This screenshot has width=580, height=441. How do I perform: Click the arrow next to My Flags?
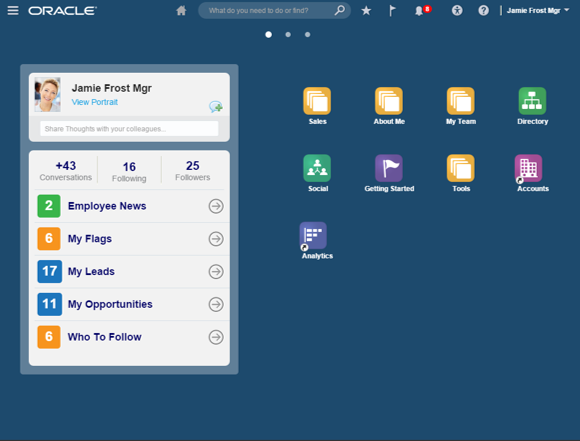tap(216, 239)
